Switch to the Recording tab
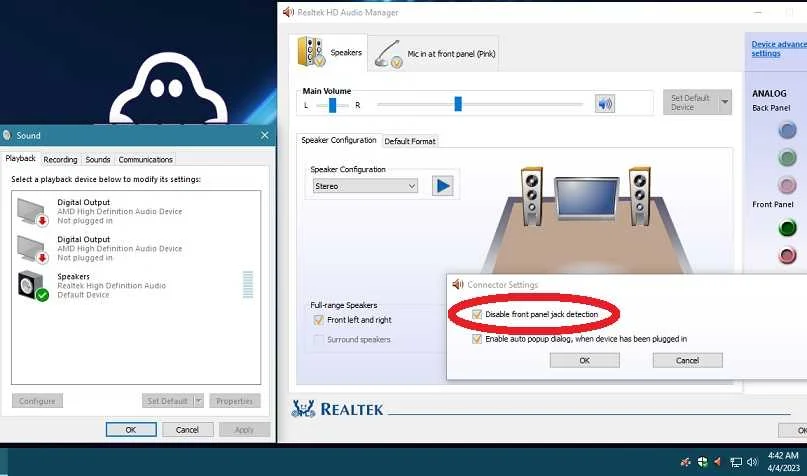Viewport: 807px width, 476px height. [x=60, y=160]
